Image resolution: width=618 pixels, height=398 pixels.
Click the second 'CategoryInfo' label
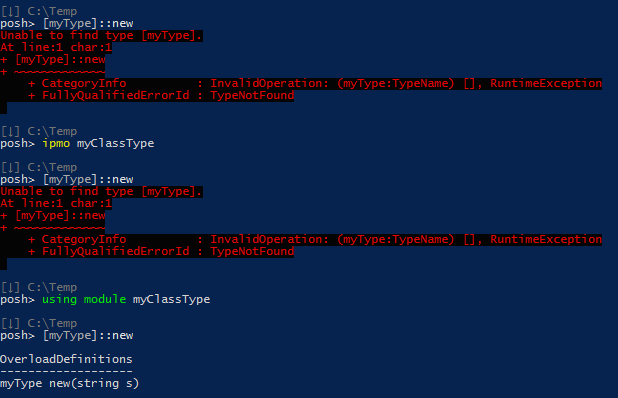click(x=84, y=240)
